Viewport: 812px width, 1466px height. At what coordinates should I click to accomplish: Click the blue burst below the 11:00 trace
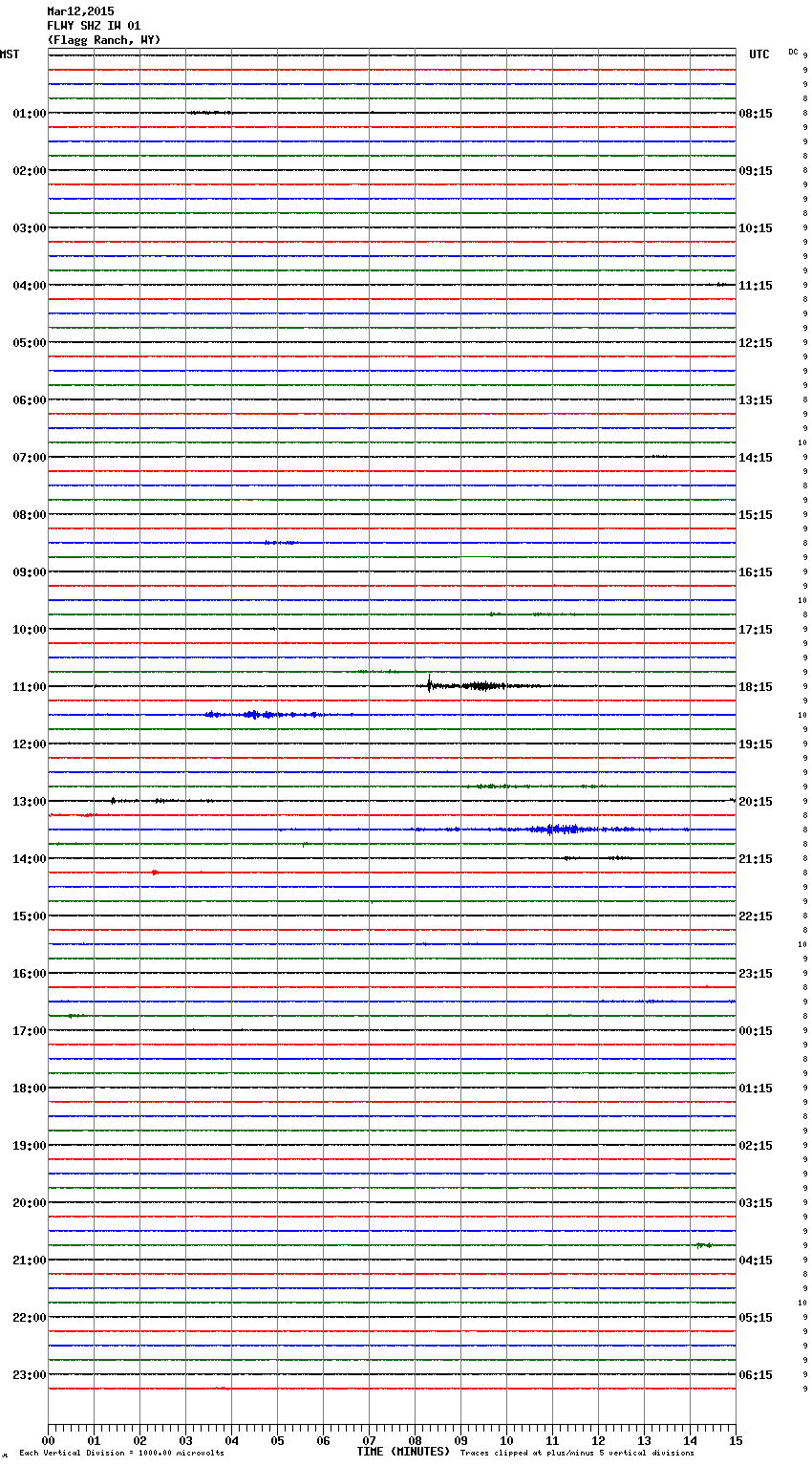tap(258, 715)
